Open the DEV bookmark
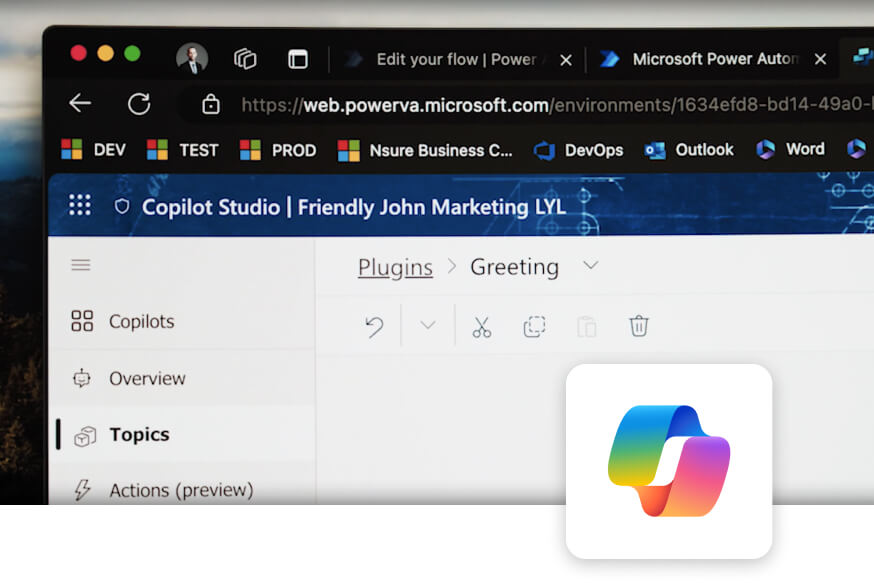 [93, 149]
